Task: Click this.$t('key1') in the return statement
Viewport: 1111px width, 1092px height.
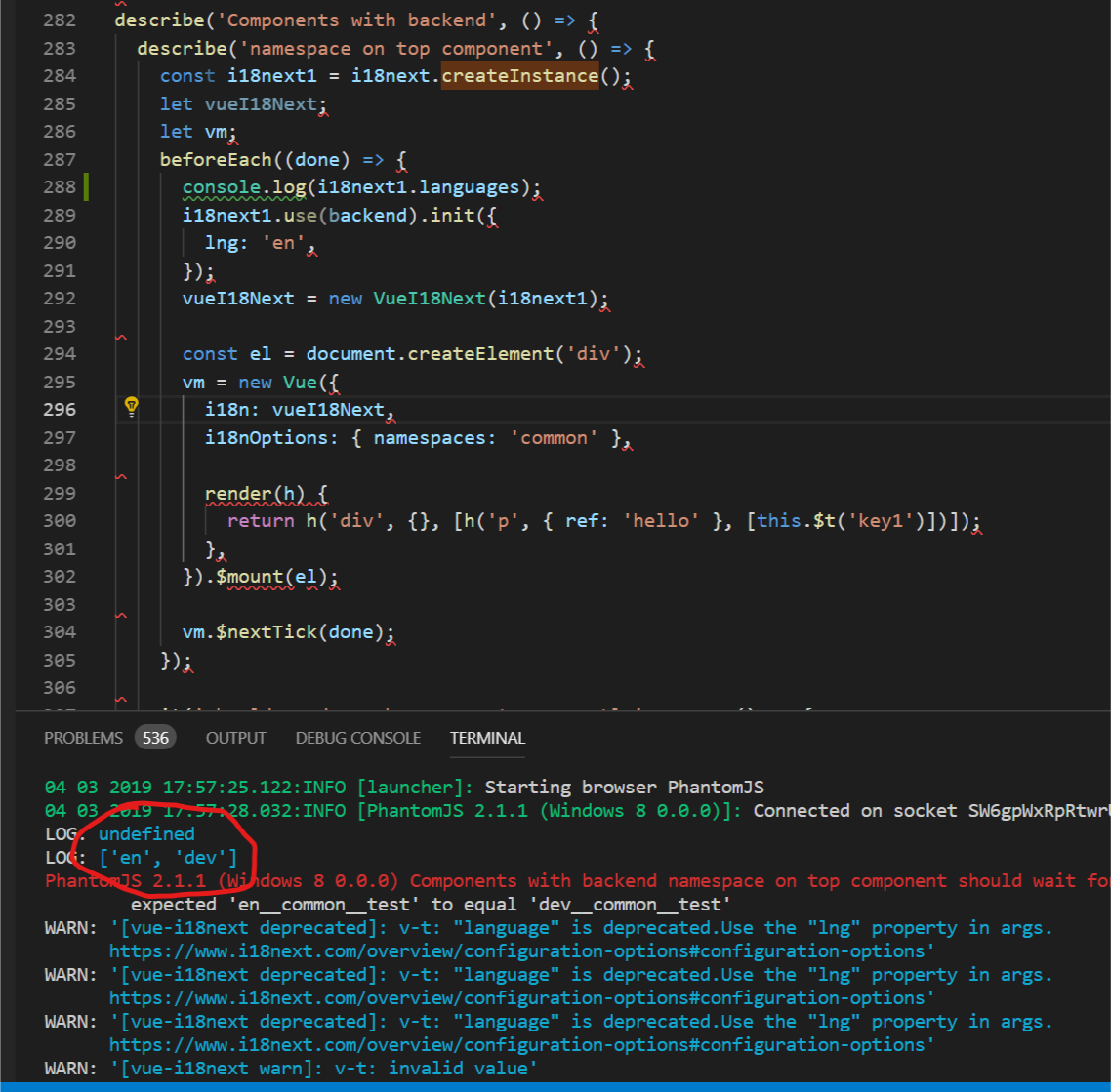Action: [841, 521]
